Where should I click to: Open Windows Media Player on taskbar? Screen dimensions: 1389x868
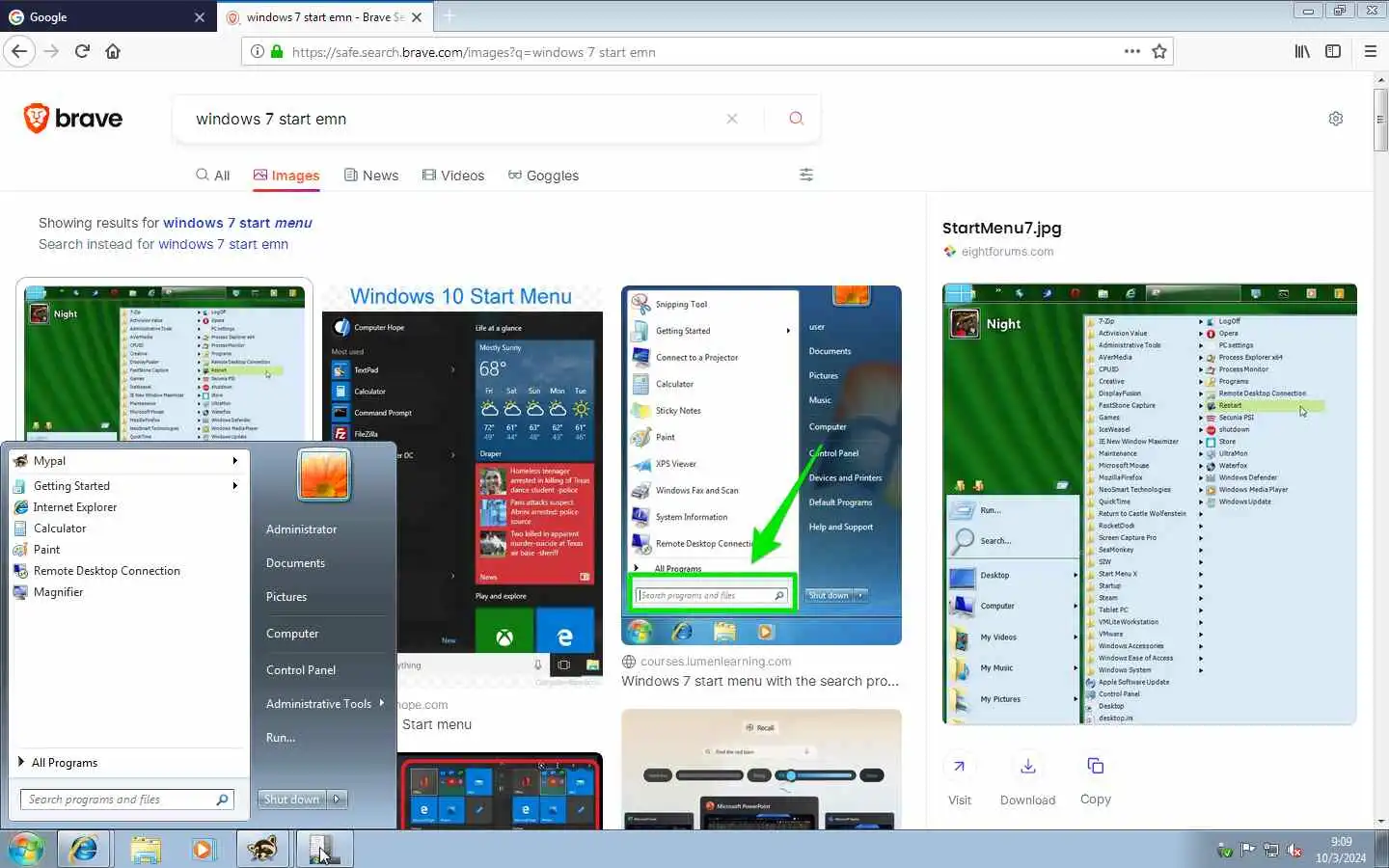(x=203, y=849)
